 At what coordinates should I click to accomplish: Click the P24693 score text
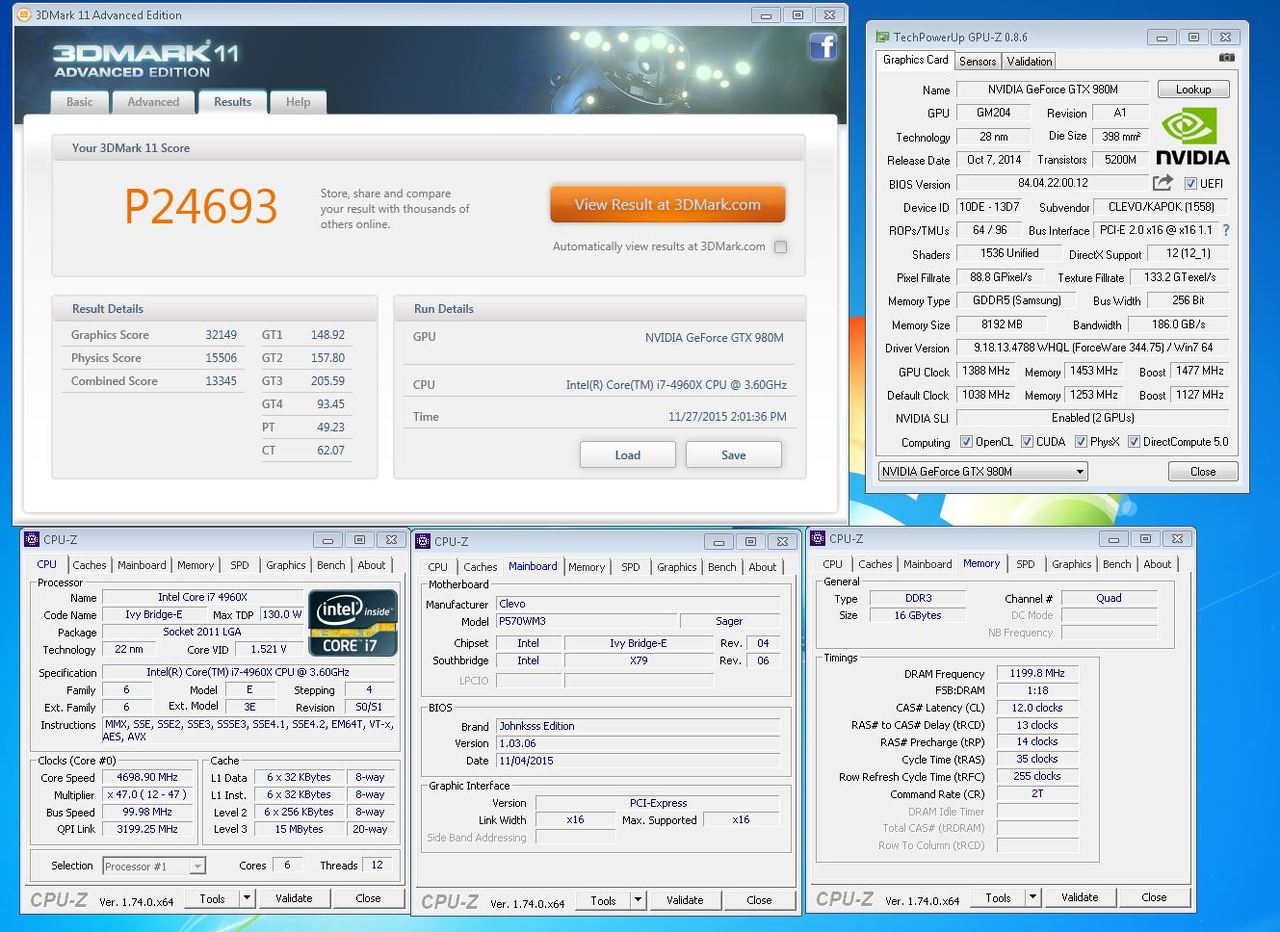200,206
